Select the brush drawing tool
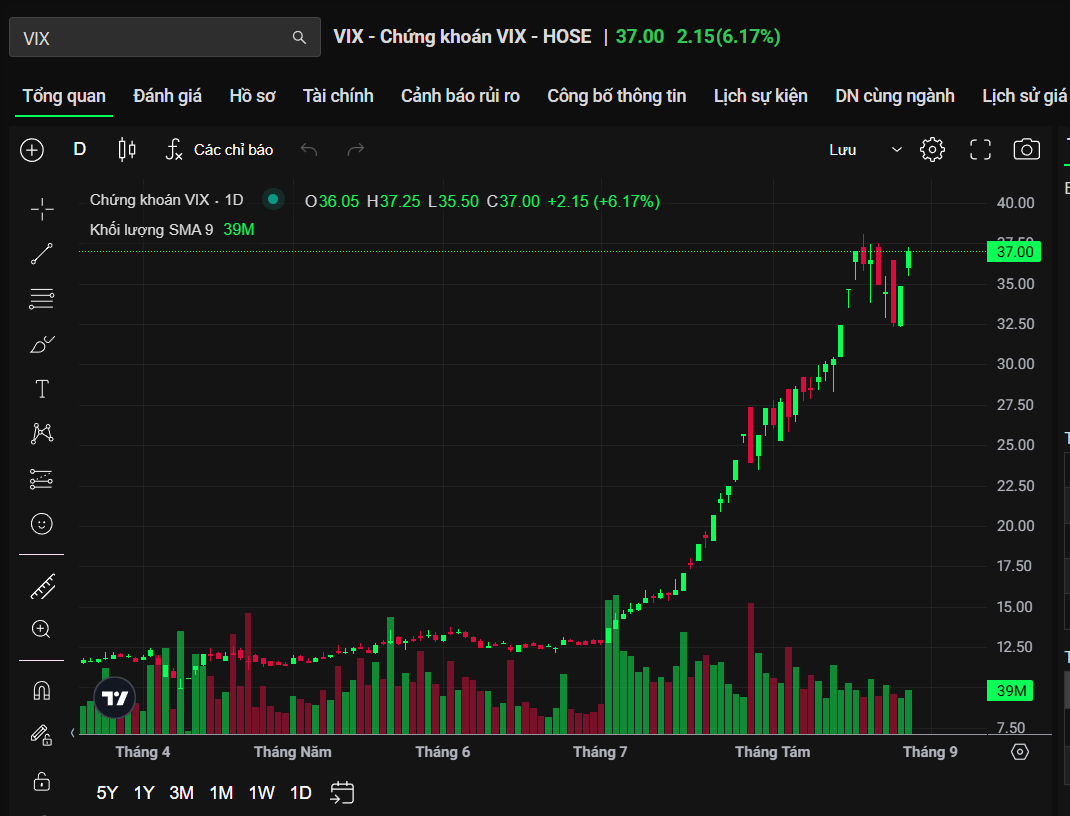 click(x=42, y=344)
